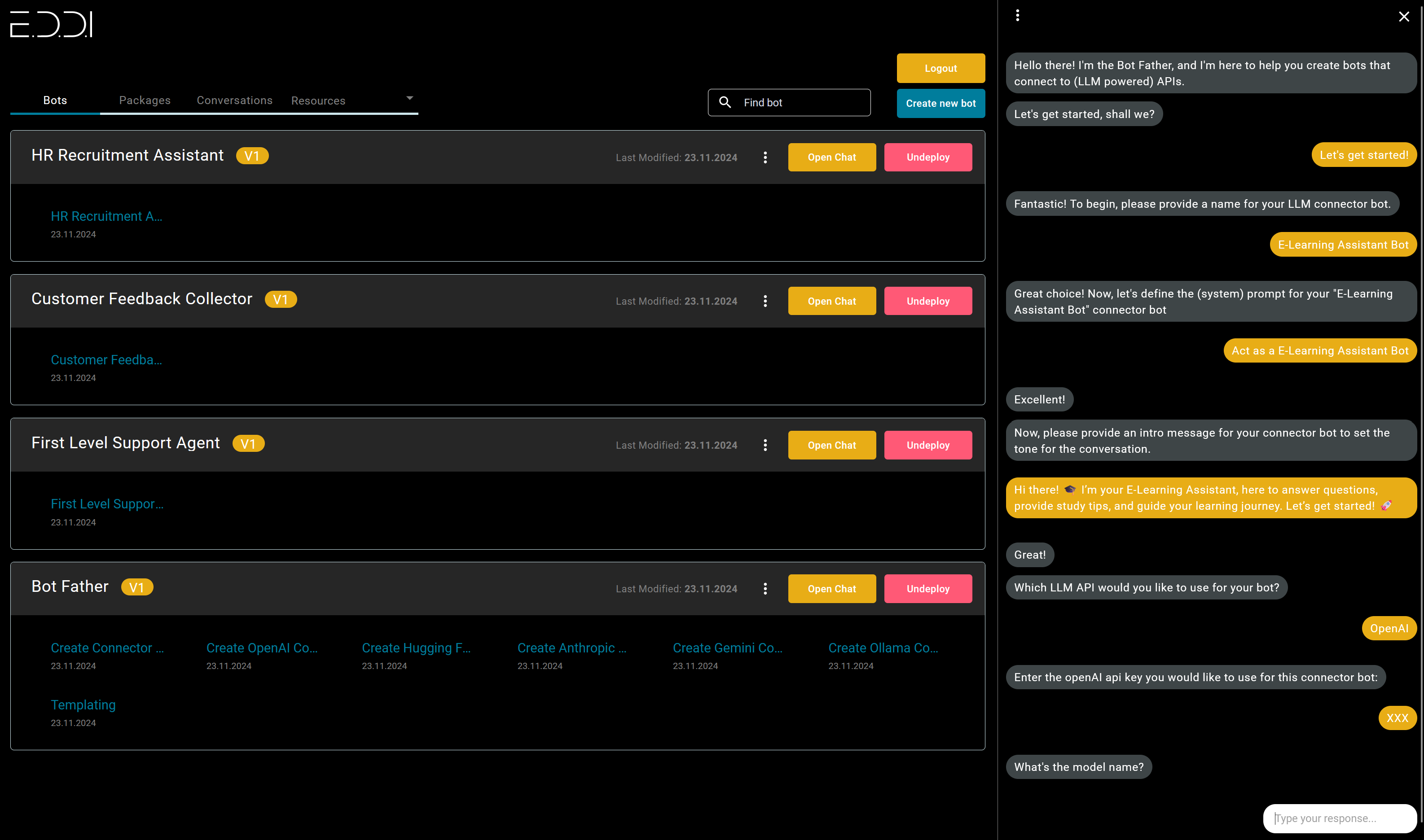This screenshot has width=1424, height=840.
Task: Switch to the Conversations tab
Action: [x=234, y=100]
